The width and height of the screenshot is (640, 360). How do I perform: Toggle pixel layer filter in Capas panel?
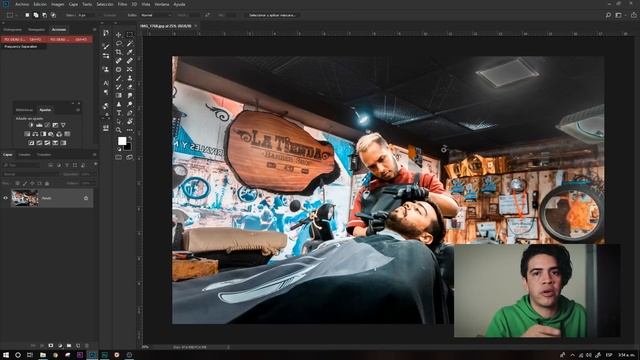[x=51, y=165]
